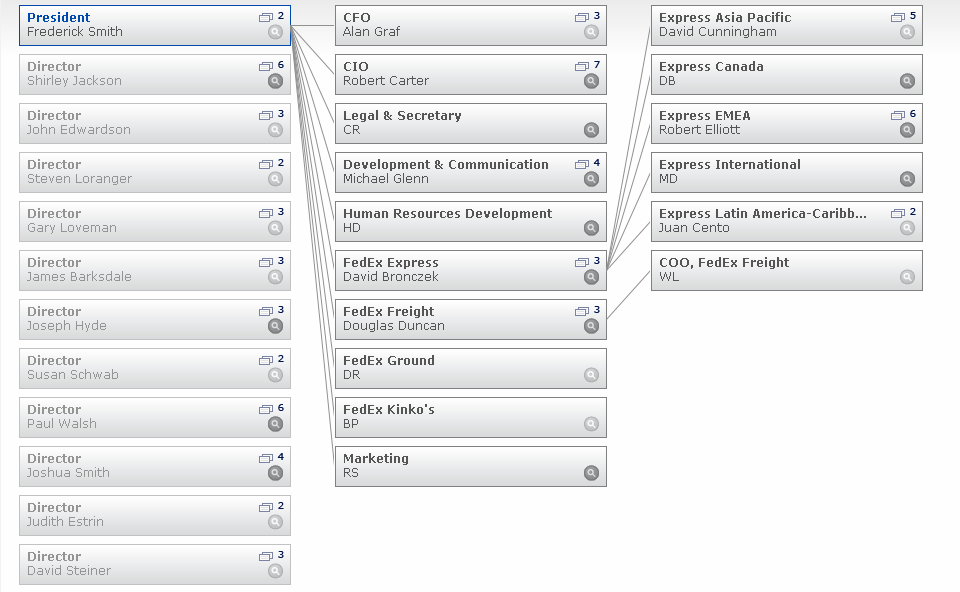
Task: Click the Legal & Secretary title
Action: (x=402, y=116)
